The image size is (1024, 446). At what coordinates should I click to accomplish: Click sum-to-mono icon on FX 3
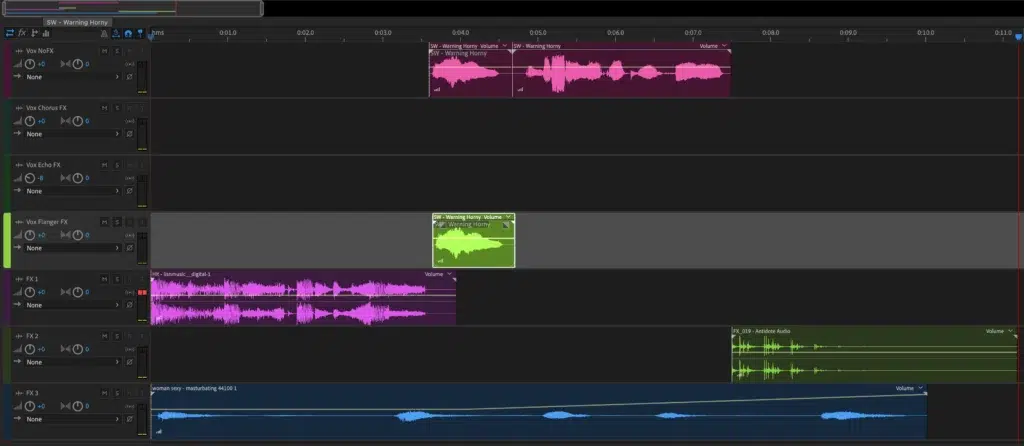(x=130, y=406)
